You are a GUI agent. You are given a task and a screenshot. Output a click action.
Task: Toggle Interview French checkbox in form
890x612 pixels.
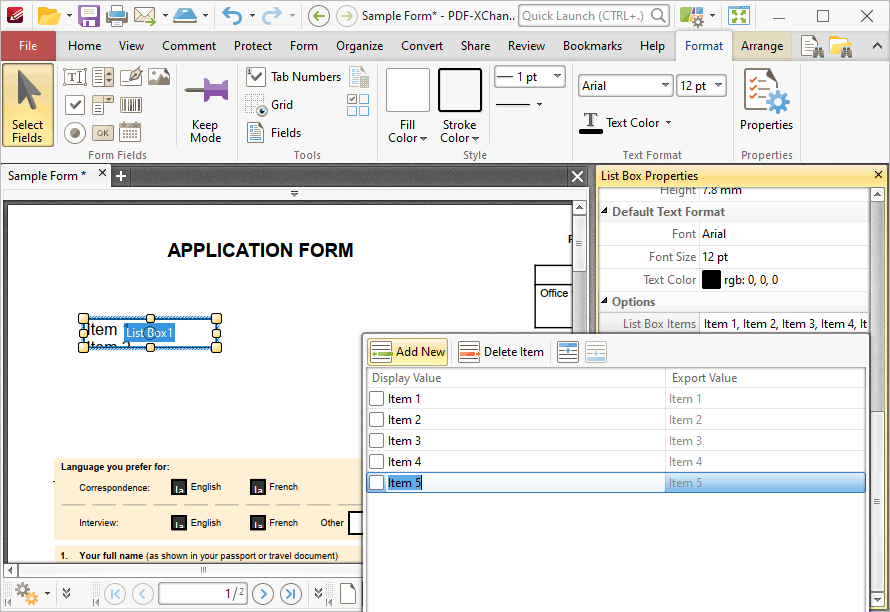click(x=258, y=523)
